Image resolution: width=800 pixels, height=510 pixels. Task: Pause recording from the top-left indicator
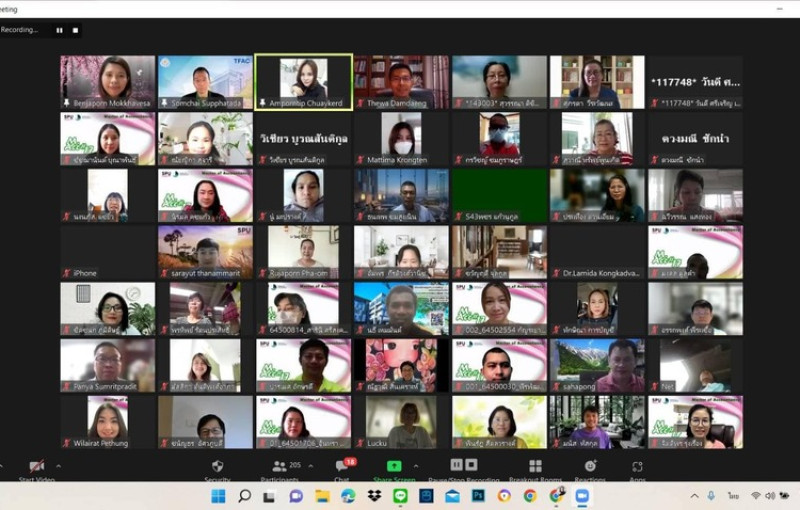click(x=59, y=30)
